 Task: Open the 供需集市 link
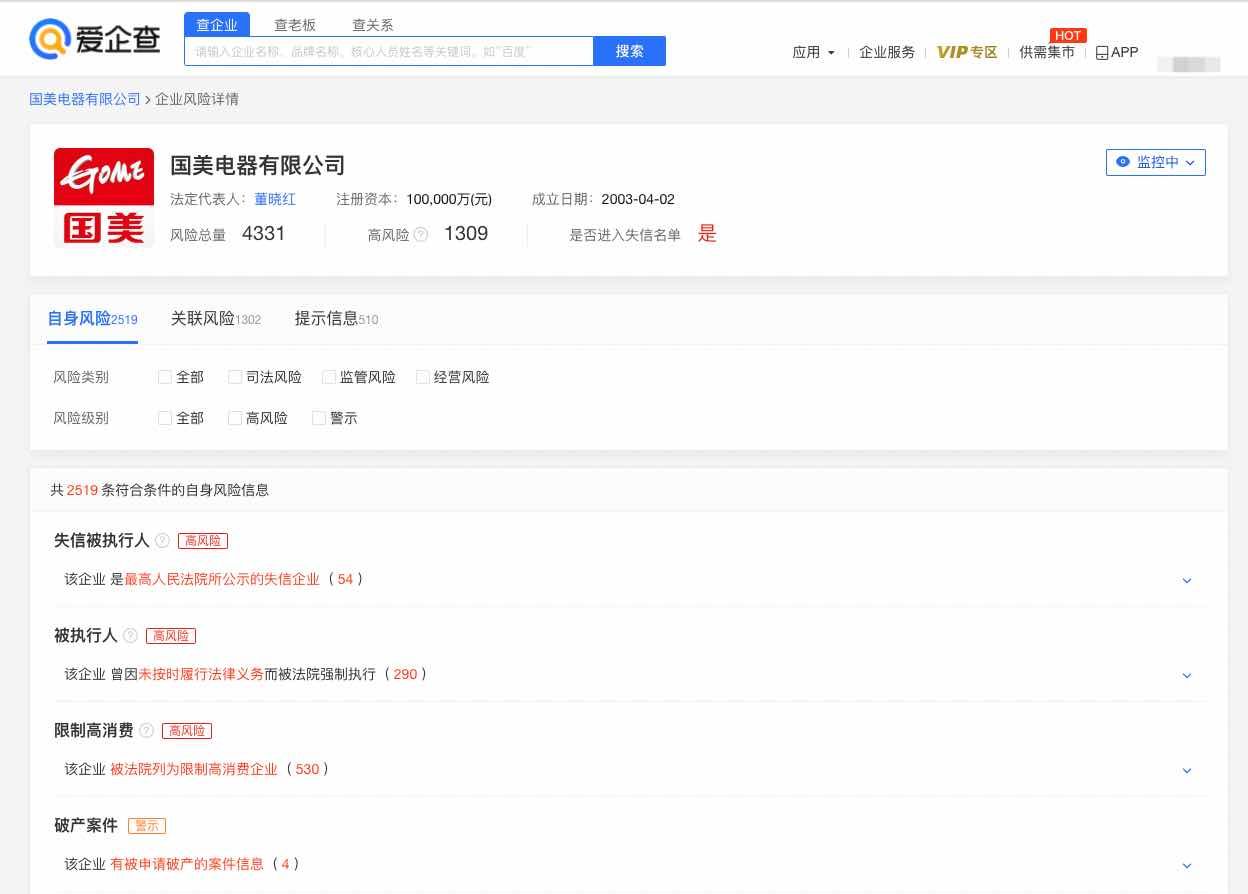[1047, 53]
